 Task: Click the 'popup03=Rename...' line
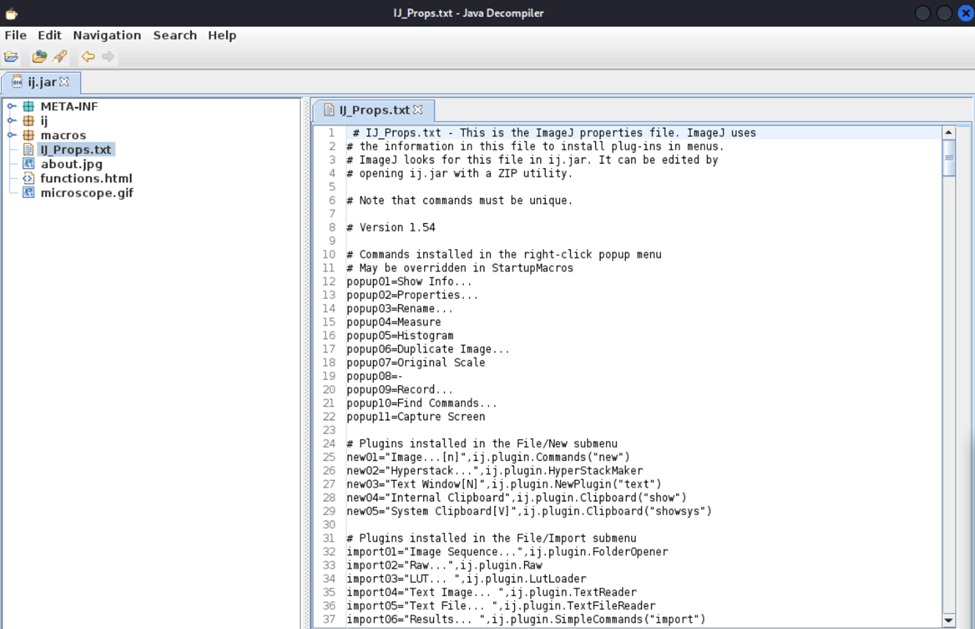pos(400,309)
